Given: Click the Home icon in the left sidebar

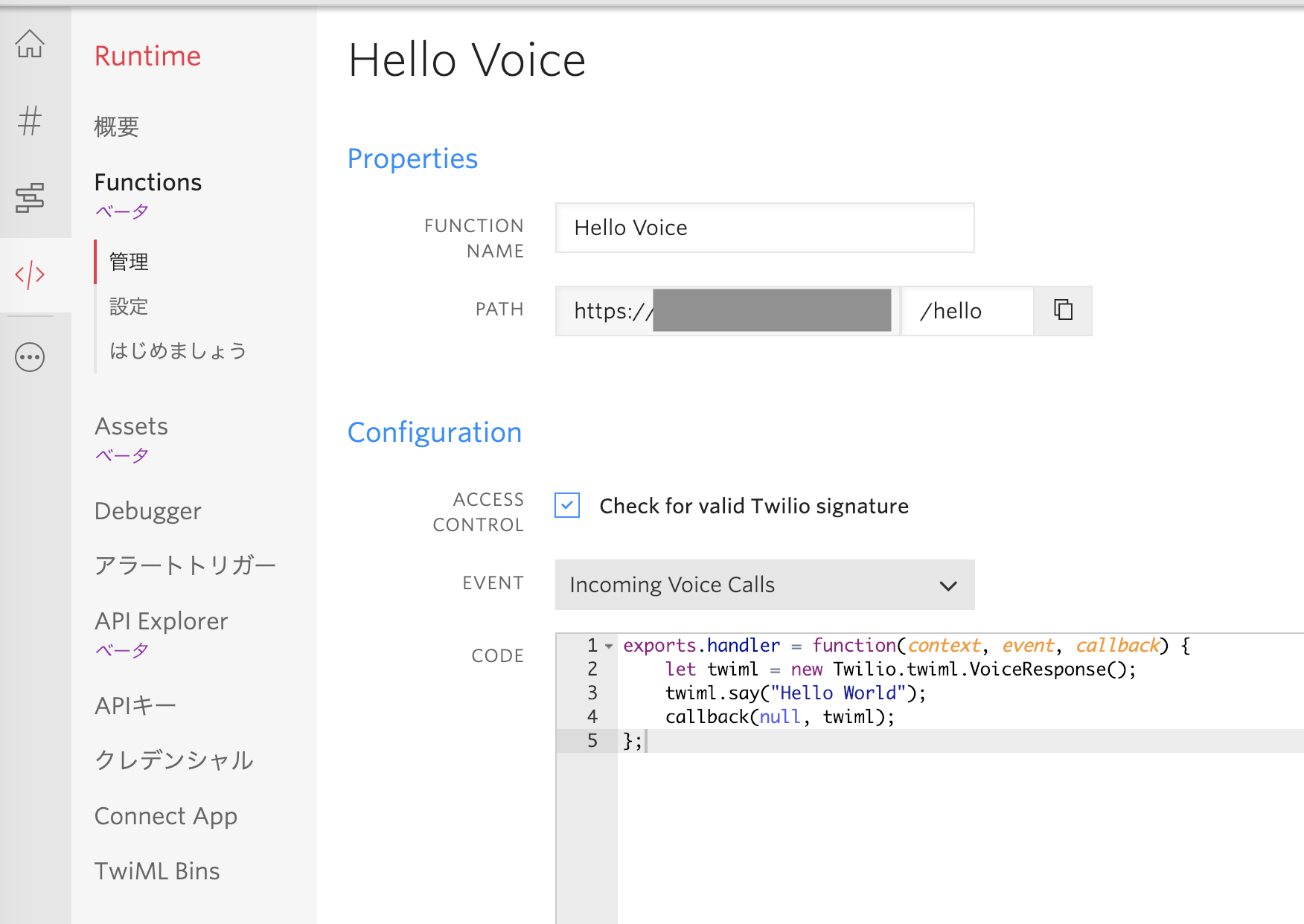Looking at the screenshot, I should coord(30,45).
